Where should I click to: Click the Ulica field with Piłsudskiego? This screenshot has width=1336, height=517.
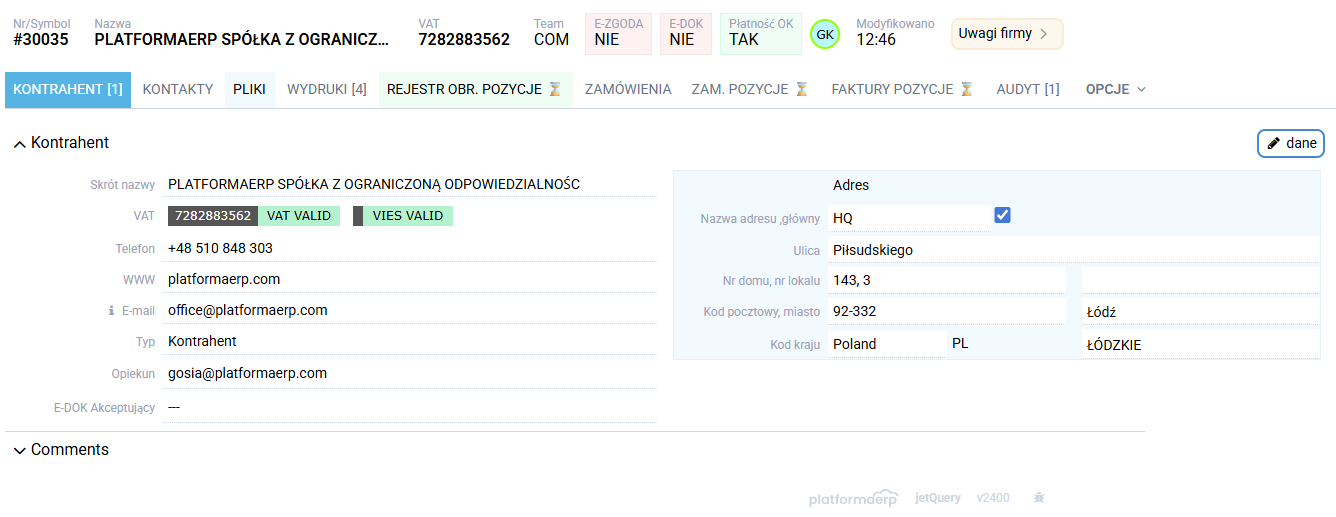point(1070,250)
